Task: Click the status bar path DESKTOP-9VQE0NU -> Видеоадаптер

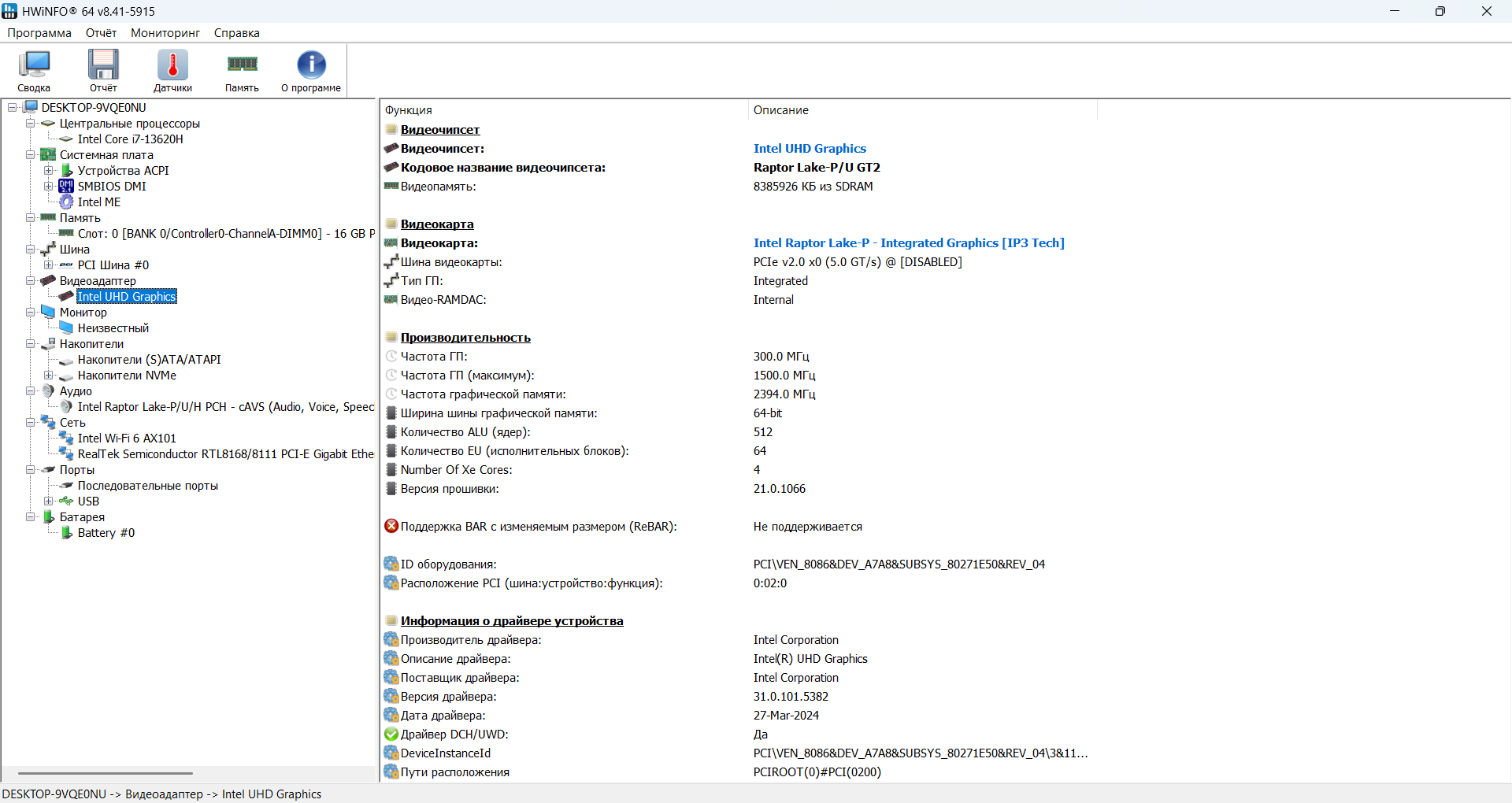Action: (x=161, y=794)
